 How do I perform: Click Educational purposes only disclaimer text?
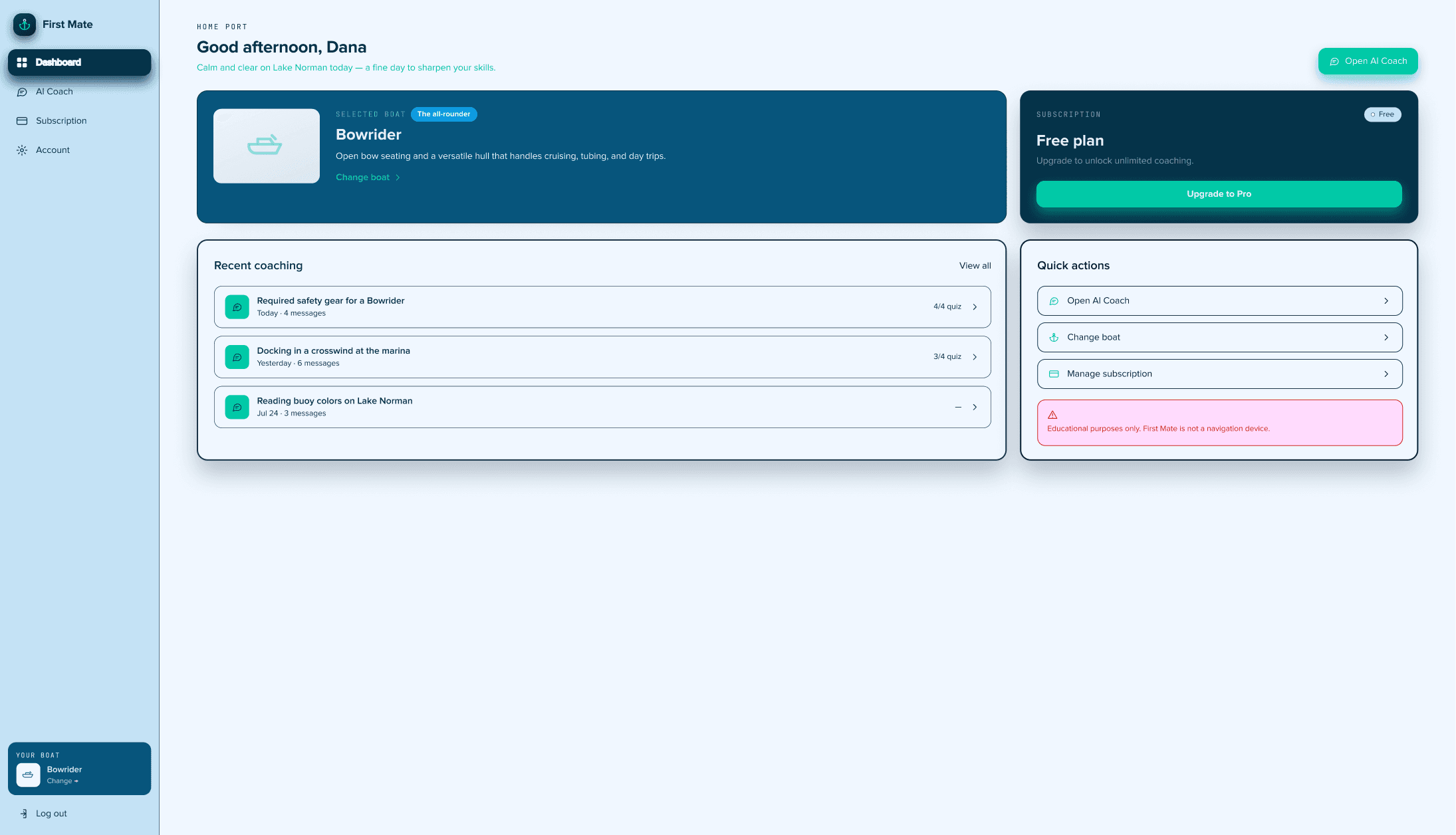point(1158,429)
